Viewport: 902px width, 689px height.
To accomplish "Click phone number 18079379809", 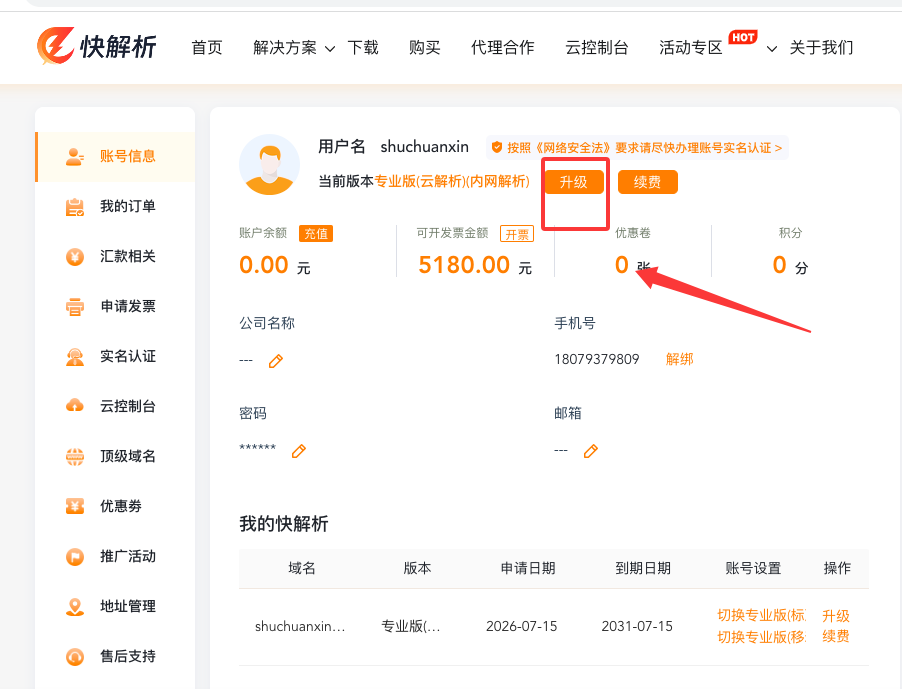I will pyautogui.click(x=597, y=359).
